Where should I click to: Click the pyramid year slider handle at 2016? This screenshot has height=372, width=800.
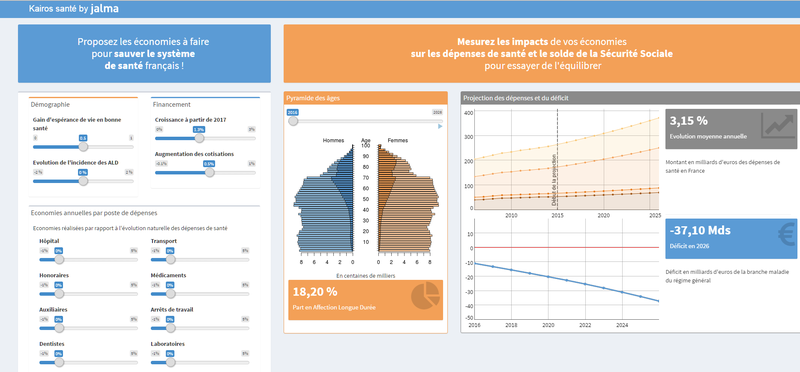click(293, 121)
